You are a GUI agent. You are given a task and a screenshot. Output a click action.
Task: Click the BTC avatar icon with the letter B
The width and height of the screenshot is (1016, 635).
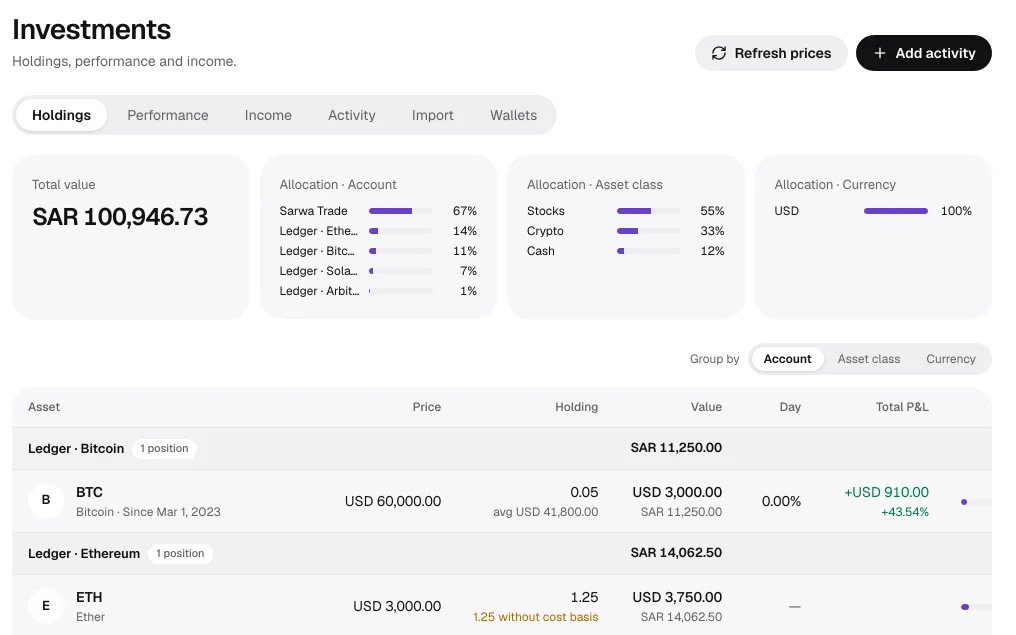[46, 500]
